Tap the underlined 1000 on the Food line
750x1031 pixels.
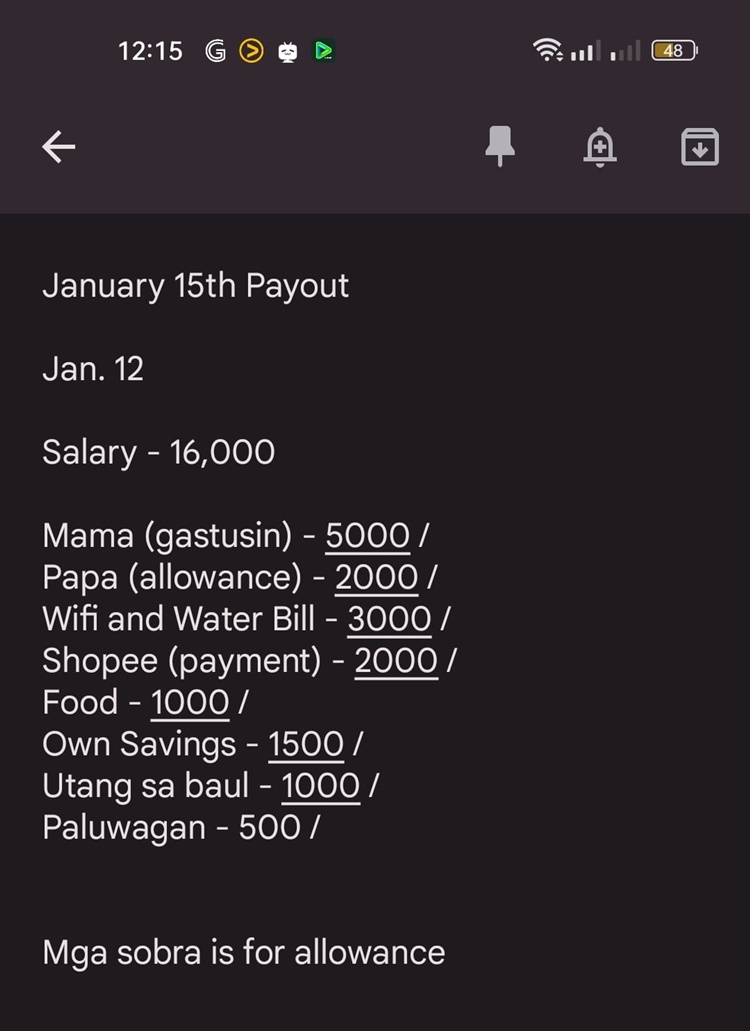[x=190, y=703]
